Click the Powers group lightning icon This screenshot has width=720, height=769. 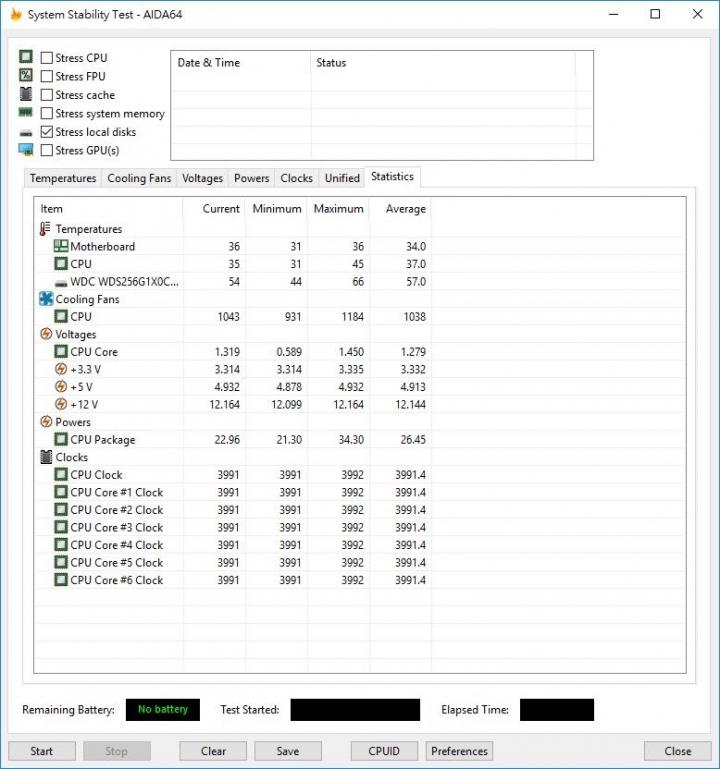(x=46, y=422)
